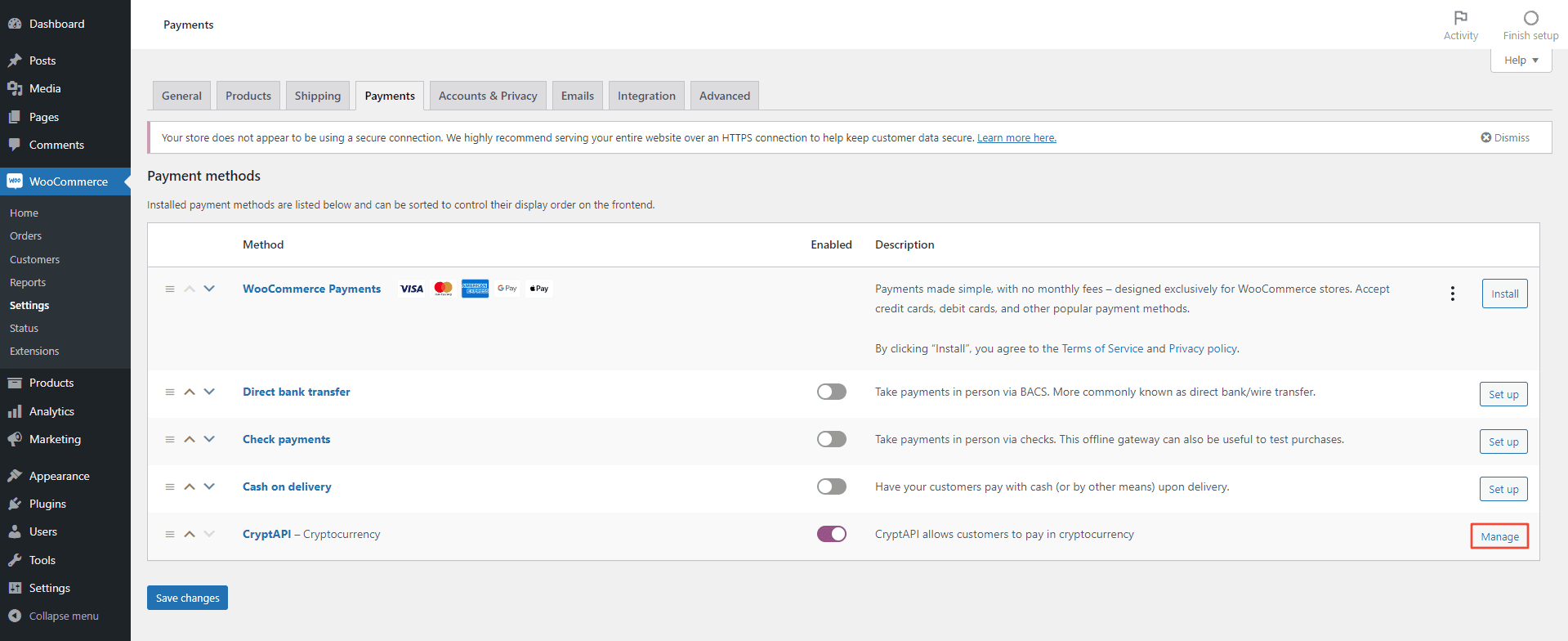Click the Posts pin icon
This screenshot has height=641, width=1568.
[15, 61]
